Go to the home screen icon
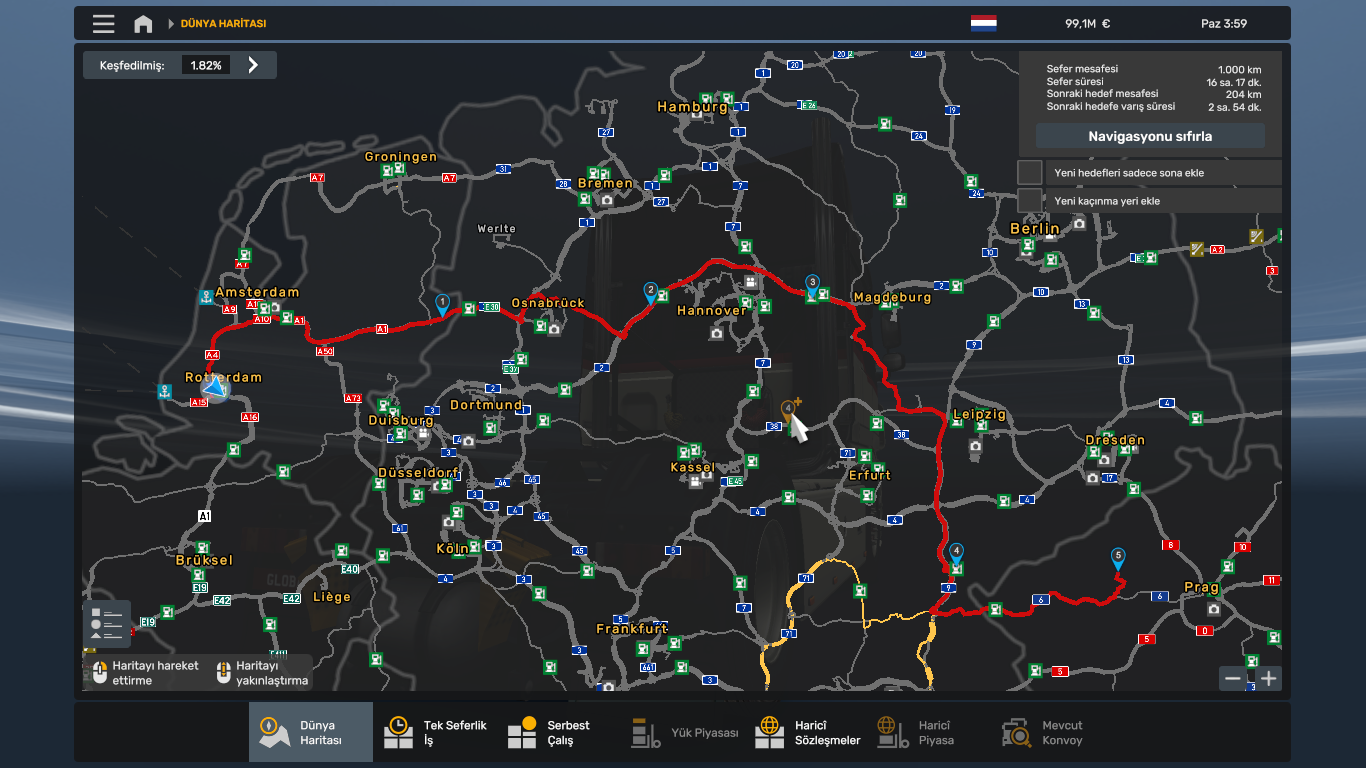The height and width of the screenshot is (768, 1366). click(x=143, y=23)
